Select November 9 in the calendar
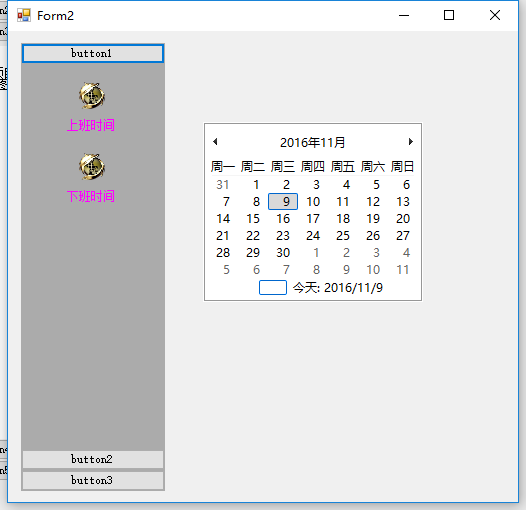This screenshot has width=526, height=510. point(283,202)
